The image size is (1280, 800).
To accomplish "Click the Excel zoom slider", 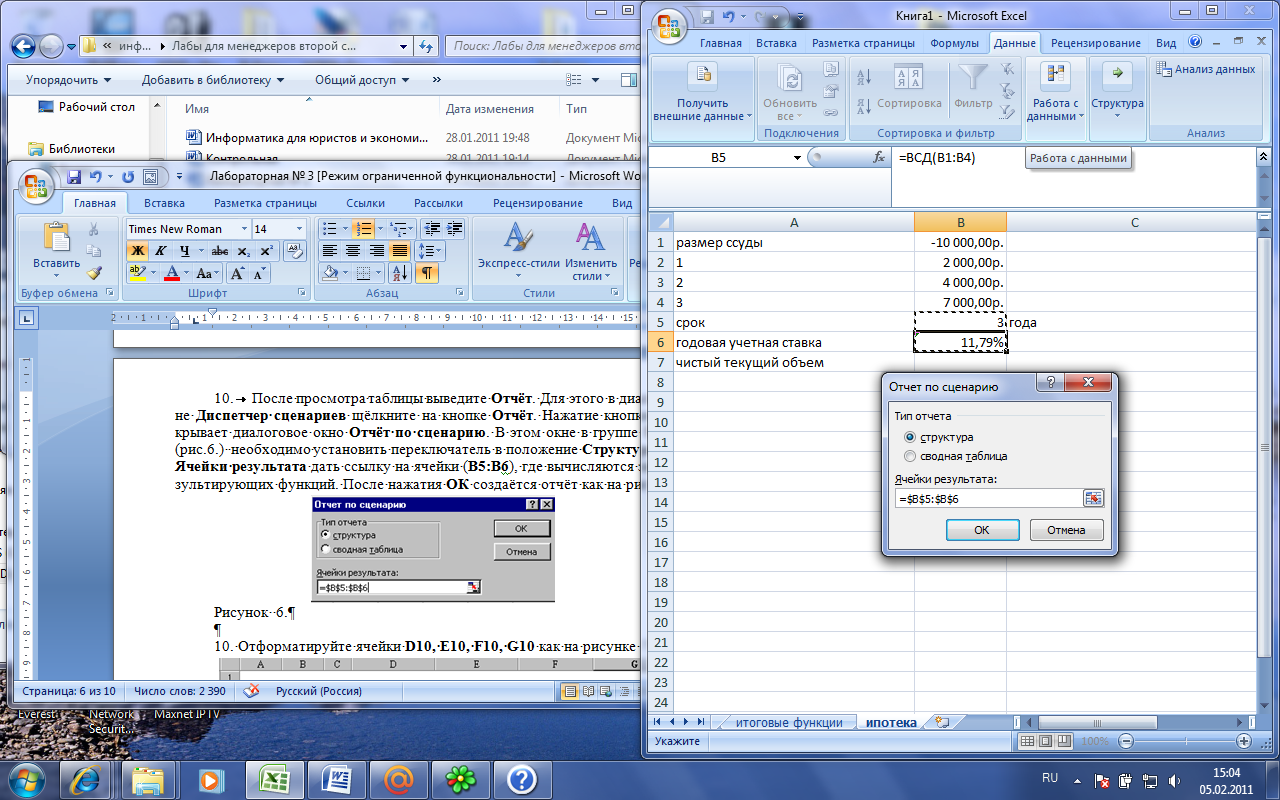I will [x=1186, y=741].
